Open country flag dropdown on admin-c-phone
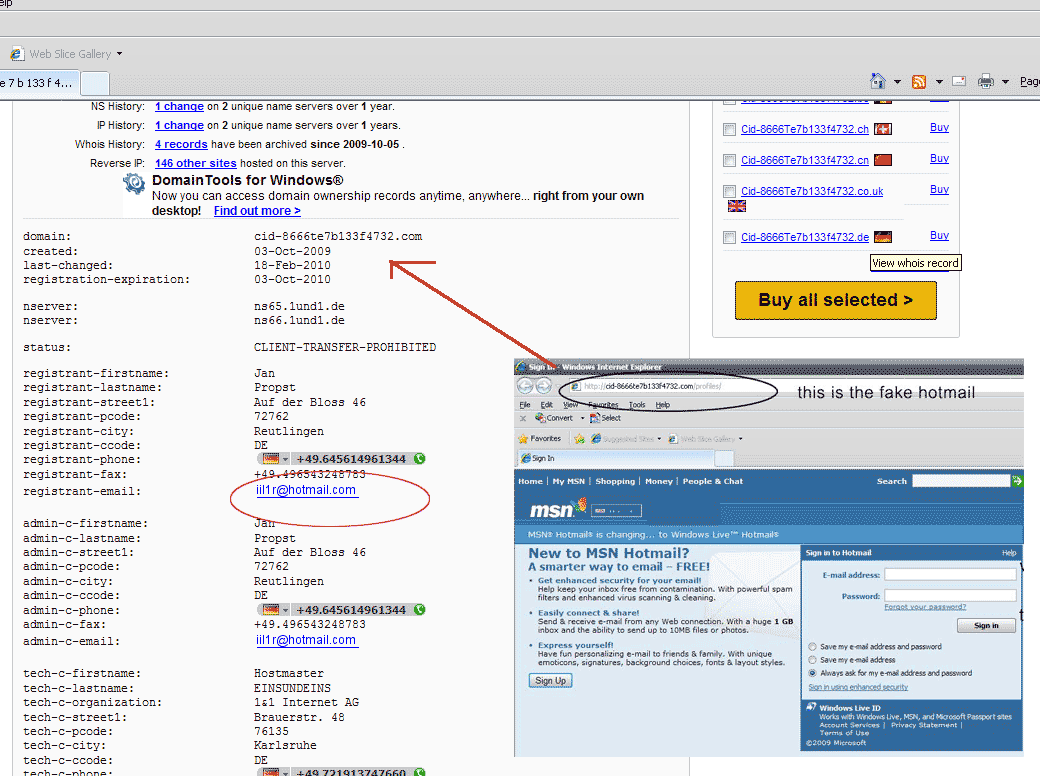The image size is (1040, 776). point(285,610)
